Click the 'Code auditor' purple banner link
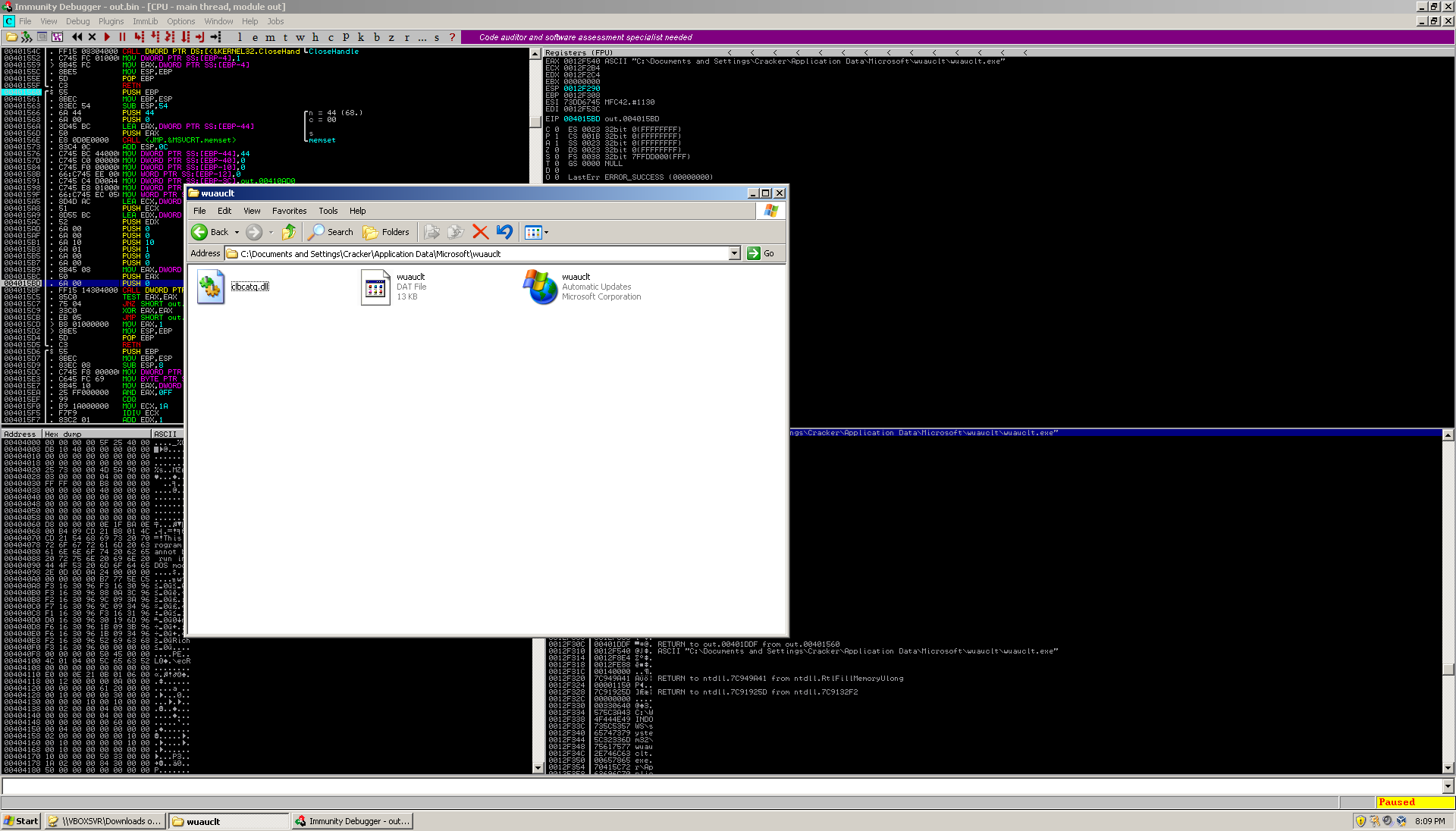The width and height of the screenshot is (1456, 831). [585, 37]
